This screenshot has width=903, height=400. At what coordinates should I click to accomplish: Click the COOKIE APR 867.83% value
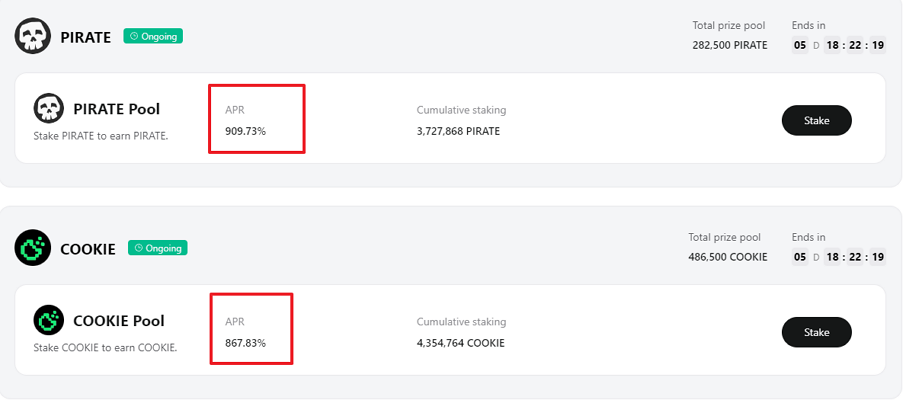click(x=245, y=343)
